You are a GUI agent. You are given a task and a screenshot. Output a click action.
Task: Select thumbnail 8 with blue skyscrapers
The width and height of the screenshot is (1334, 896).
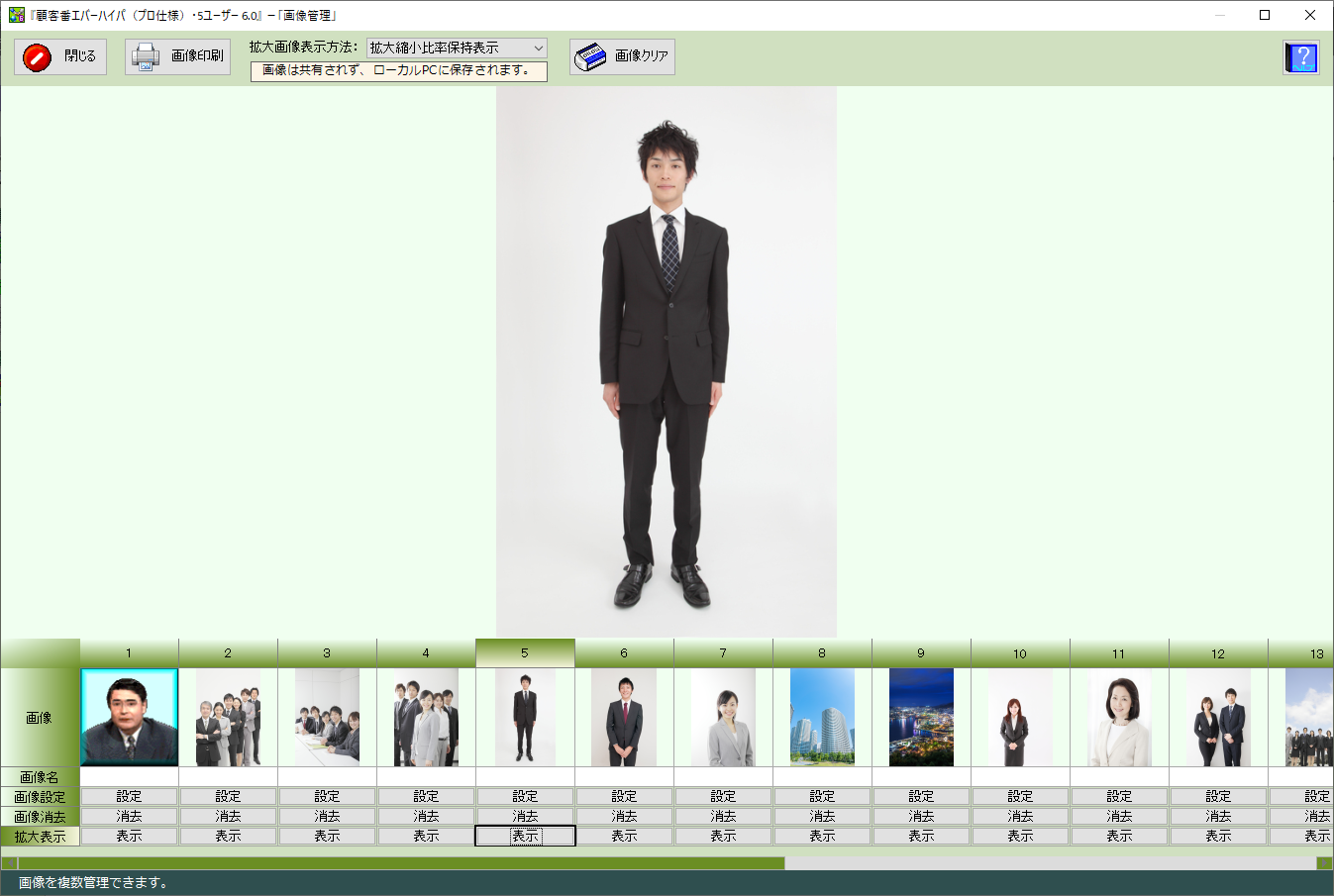pyautogui.click(x=822, y=717)
